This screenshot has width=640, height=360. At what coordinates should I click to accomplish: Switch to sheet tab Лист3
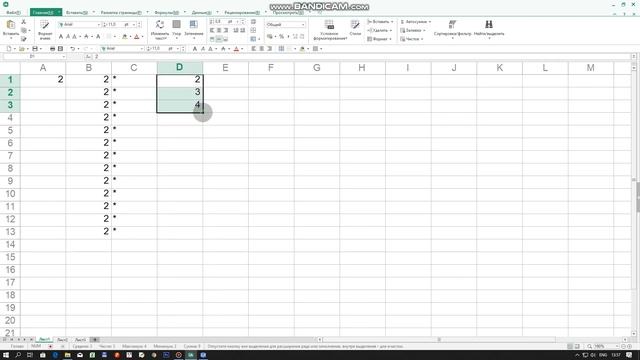(x=80, y=340)
